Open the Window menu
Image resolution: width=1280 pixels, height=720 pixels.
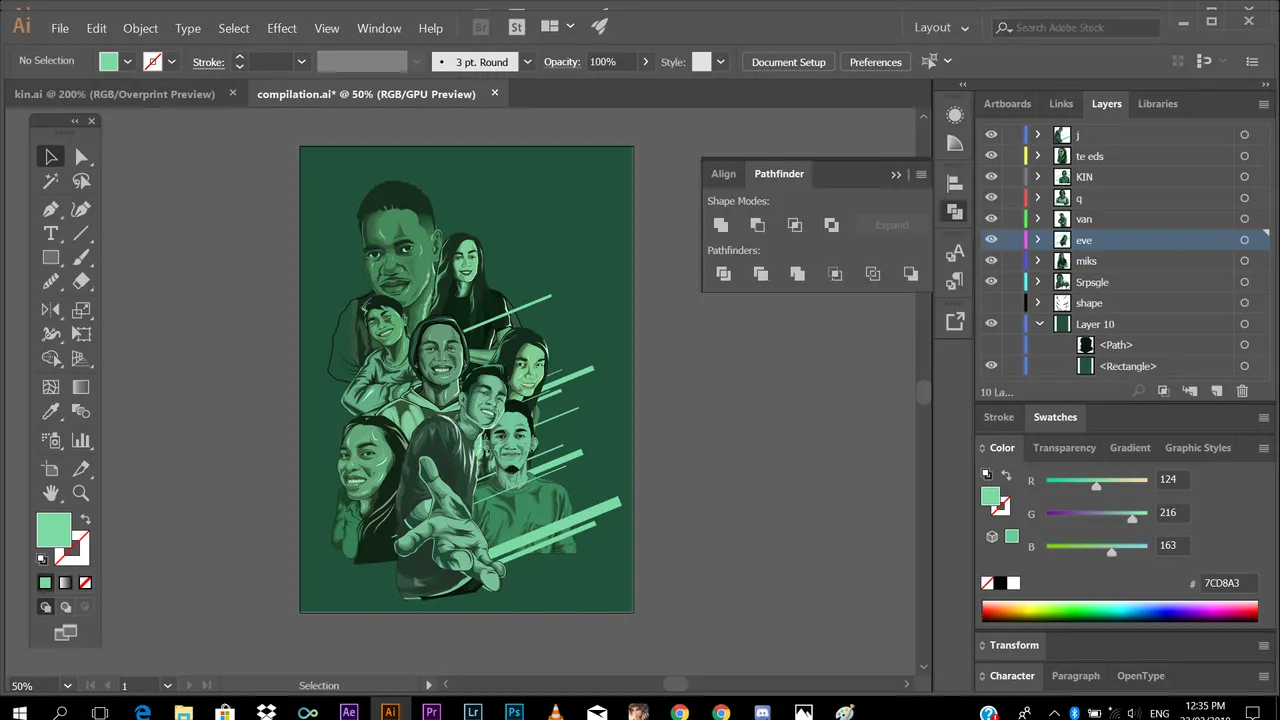point(379,28)
